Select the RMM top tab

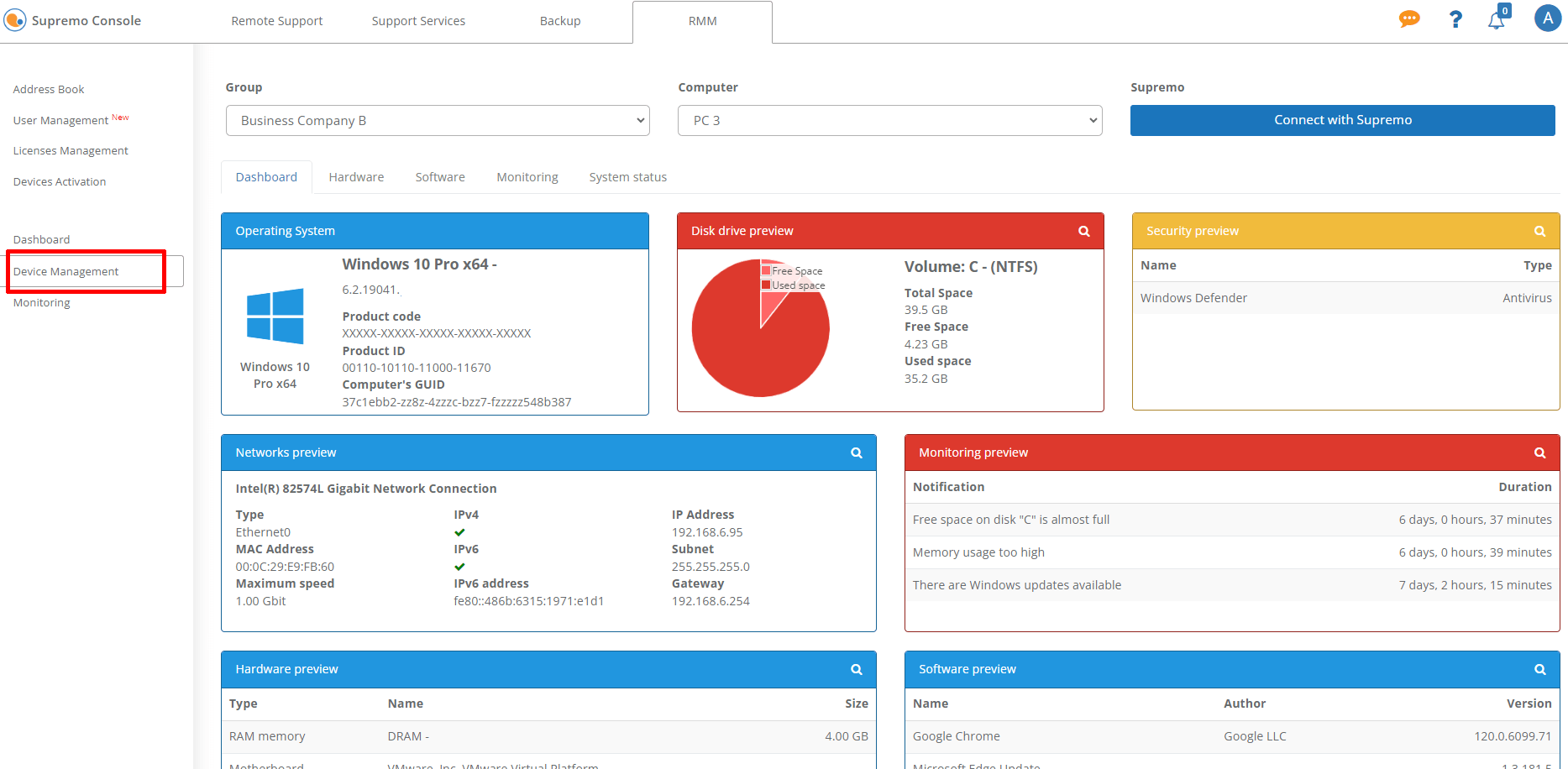(x=702, y=22)
